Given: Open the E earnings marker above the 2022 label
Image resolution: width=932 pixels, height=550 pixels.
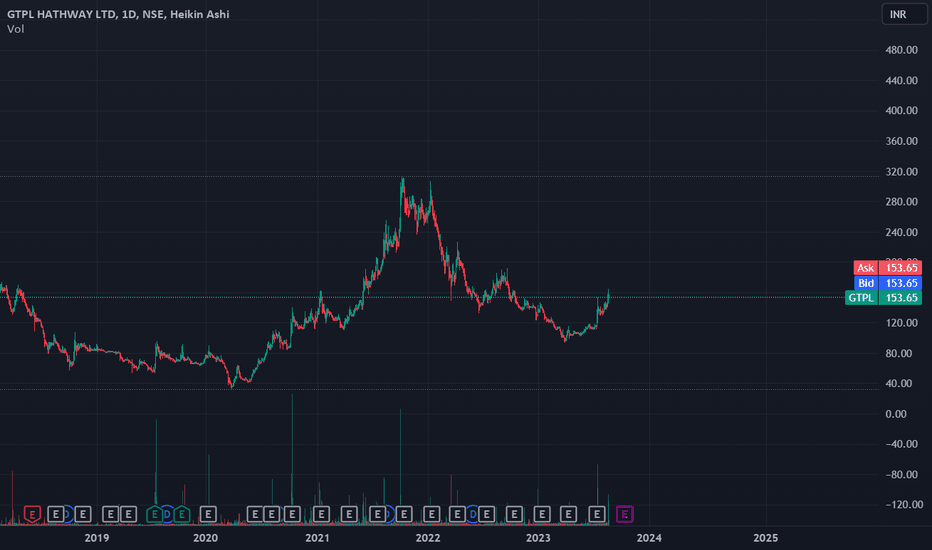Looking at the screenshot, I should click(432, 514).
